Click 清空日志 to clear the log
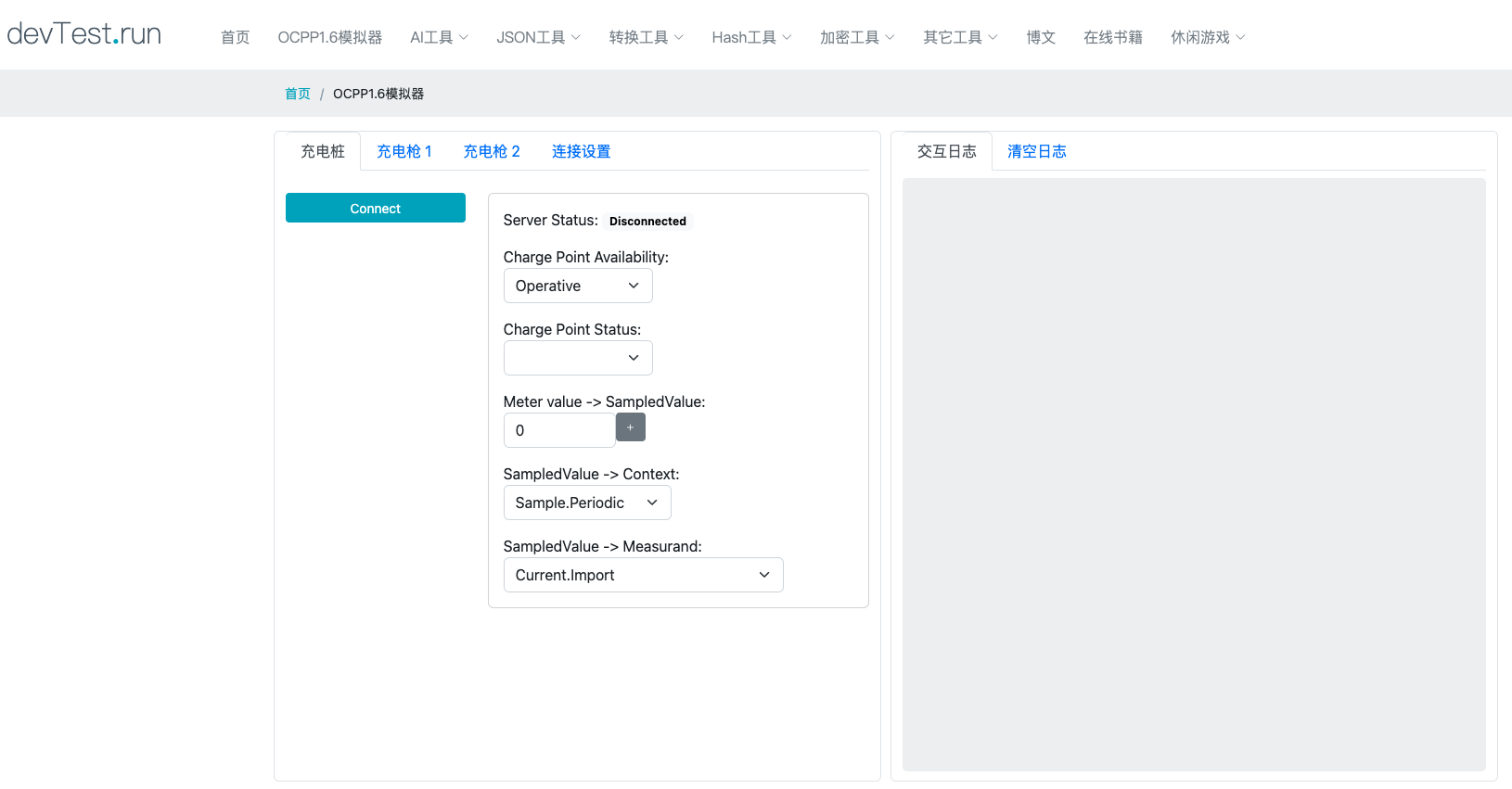 pos(1036,151)
